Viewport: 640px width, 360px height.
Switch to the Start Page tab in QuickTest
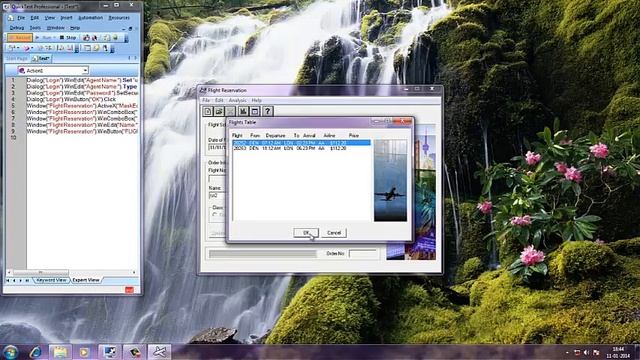17,59
